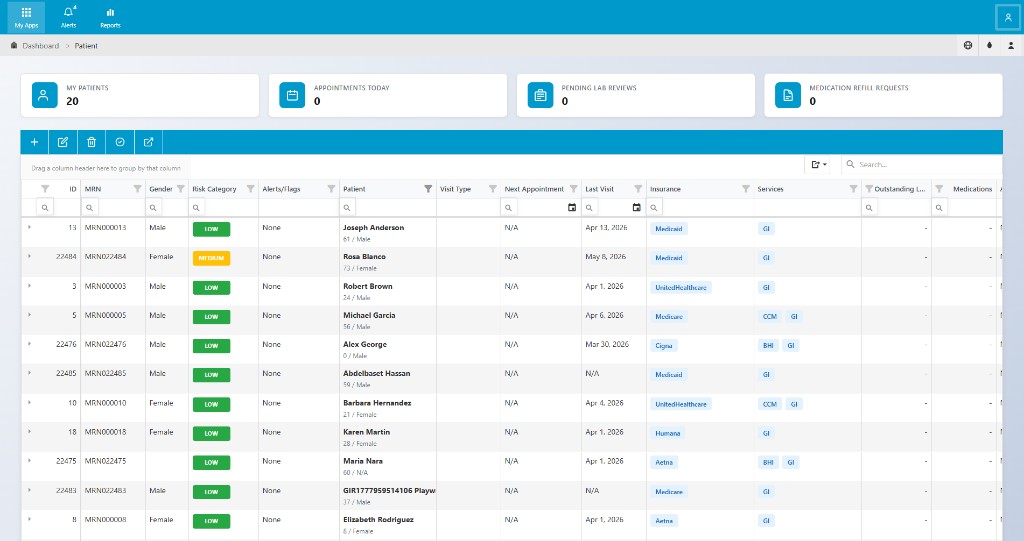The image size is (1024, 541).
Task: Click the Medication Refill Requests card icon
Action: click(x=788, y=95)
